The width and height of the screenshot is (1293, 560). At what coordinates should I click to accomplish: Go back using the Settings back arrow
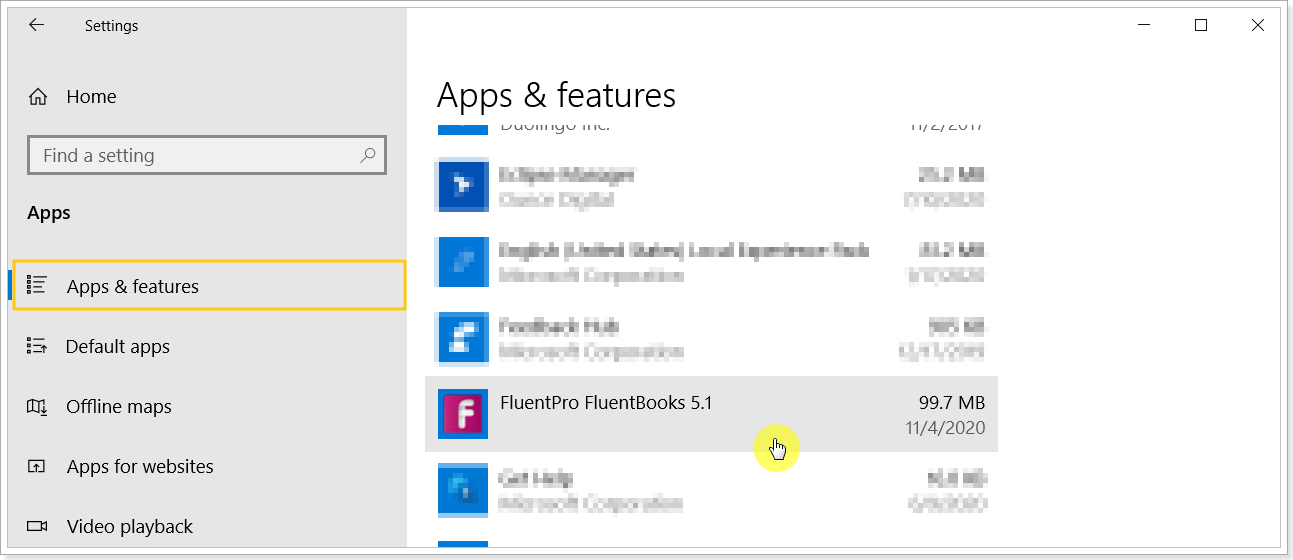[x=37, y=25]
